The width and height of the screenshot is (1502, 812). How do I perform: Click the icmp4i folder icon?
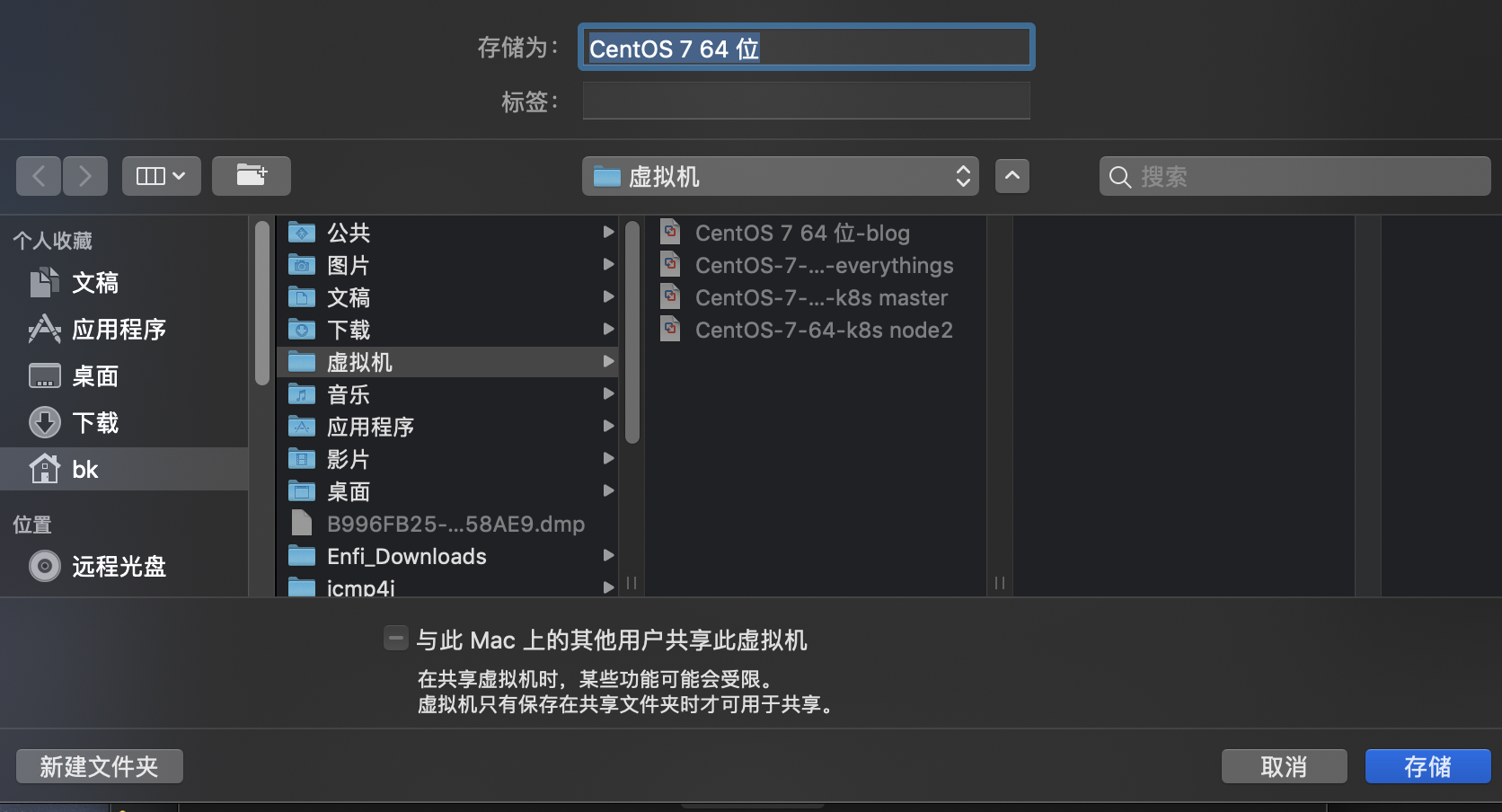pyautogui.click(x=302, y=587)
